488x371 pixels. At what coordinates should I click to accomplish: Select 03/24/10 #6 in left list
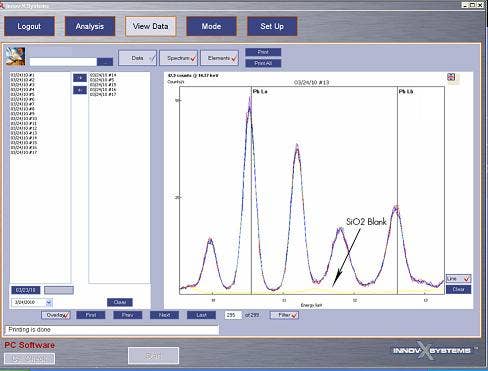22,99
